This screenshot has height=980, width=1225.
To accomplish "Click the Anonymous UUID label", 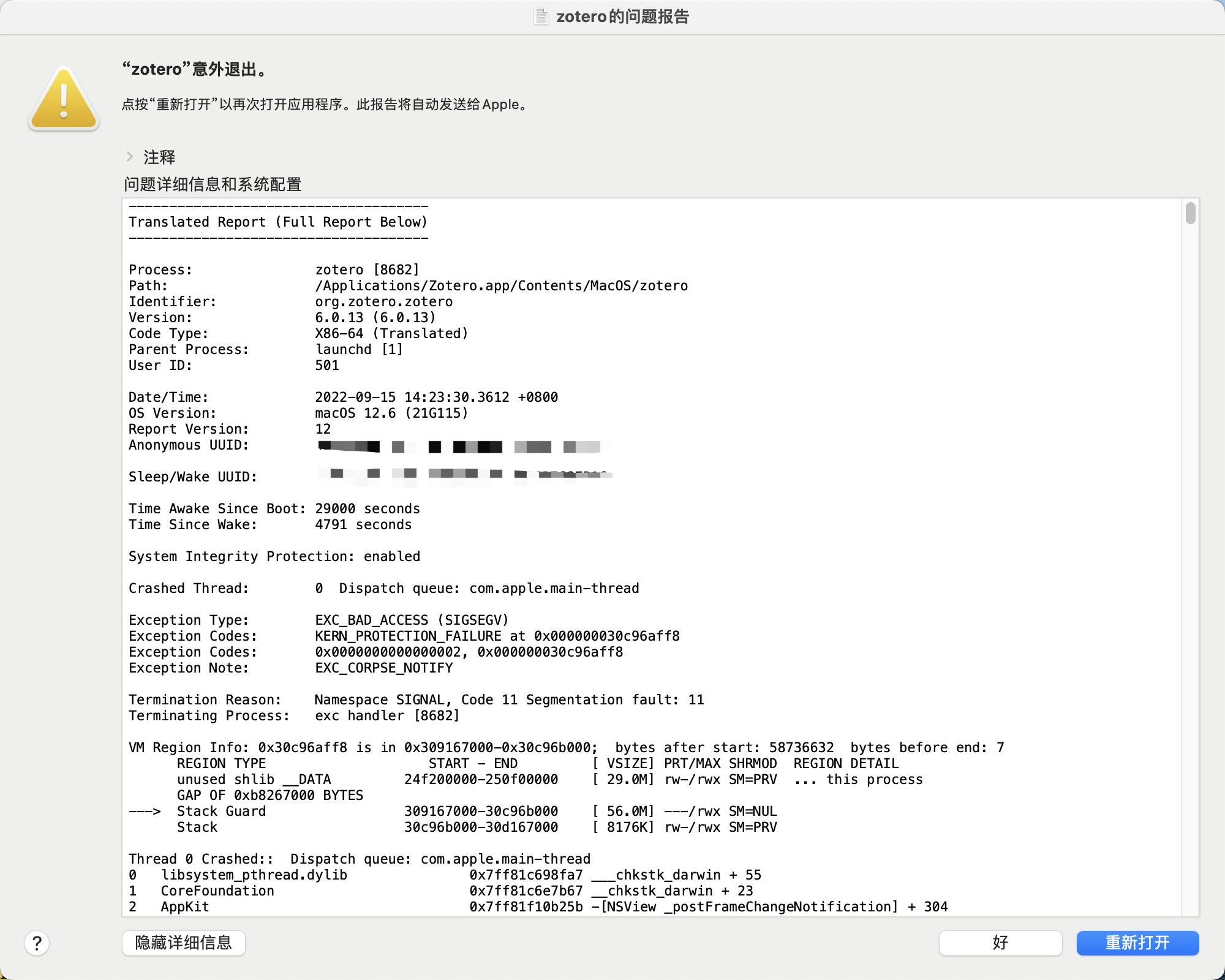I will click(x=189, y=445).
